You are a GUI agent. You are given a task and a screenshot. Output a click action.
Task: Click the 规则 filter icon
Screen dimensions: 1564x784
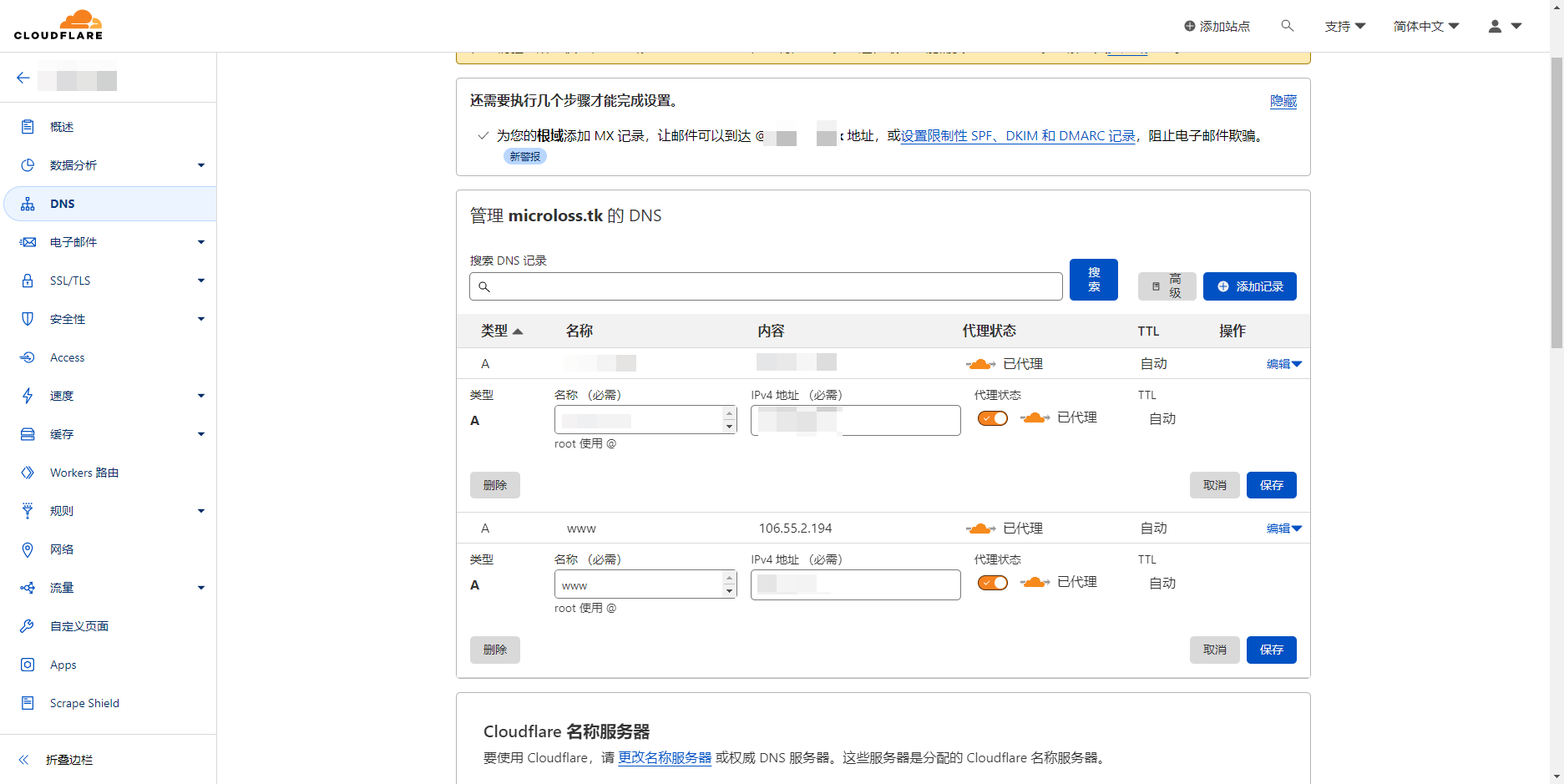click(x=28, y=511)
